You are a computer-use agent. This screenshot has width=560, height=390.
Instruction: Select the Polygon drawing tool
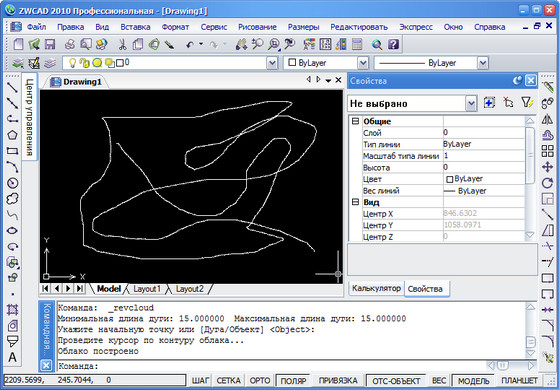pyautogui.click(x=12, y=135)
